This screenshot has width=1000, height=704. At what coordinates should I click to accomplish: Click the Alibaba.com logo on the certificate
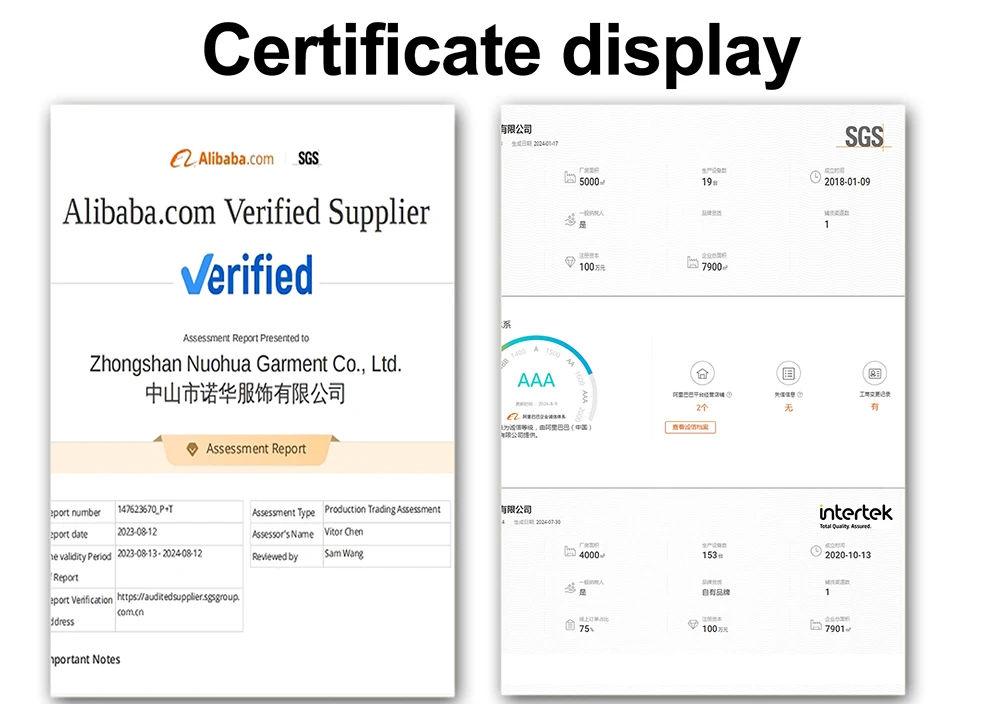(x=222, y=158)
